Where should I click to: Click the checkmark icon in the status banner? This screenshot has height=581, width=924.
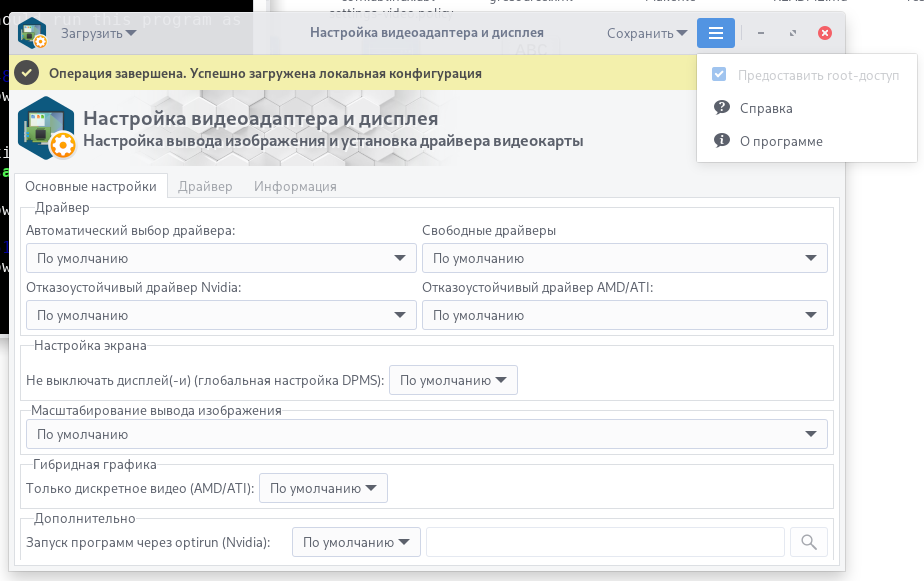click(27, 73)
